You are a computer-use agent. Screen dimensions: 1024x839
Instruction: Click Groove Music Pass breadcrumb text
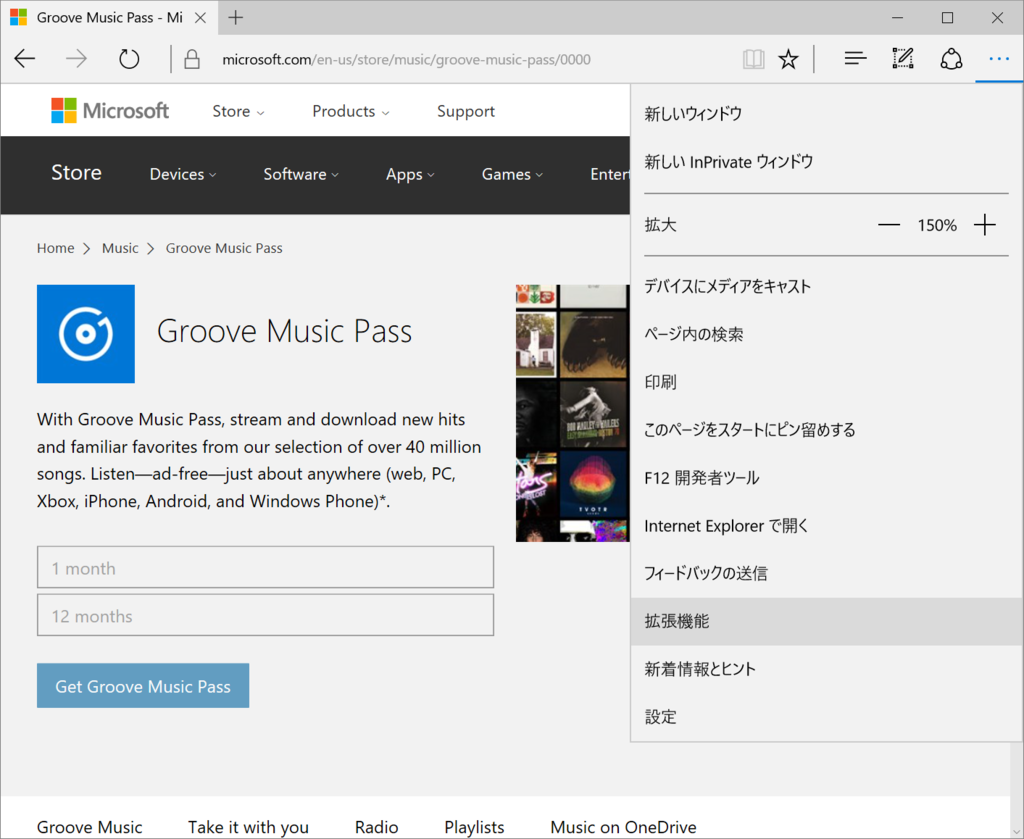click(x=224, y=248)
